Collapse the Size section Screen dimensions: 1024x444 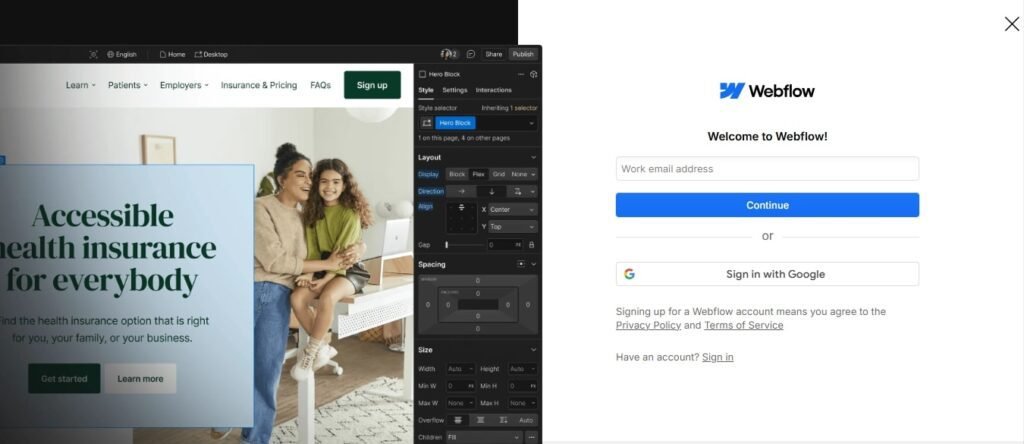click(534, 350)
